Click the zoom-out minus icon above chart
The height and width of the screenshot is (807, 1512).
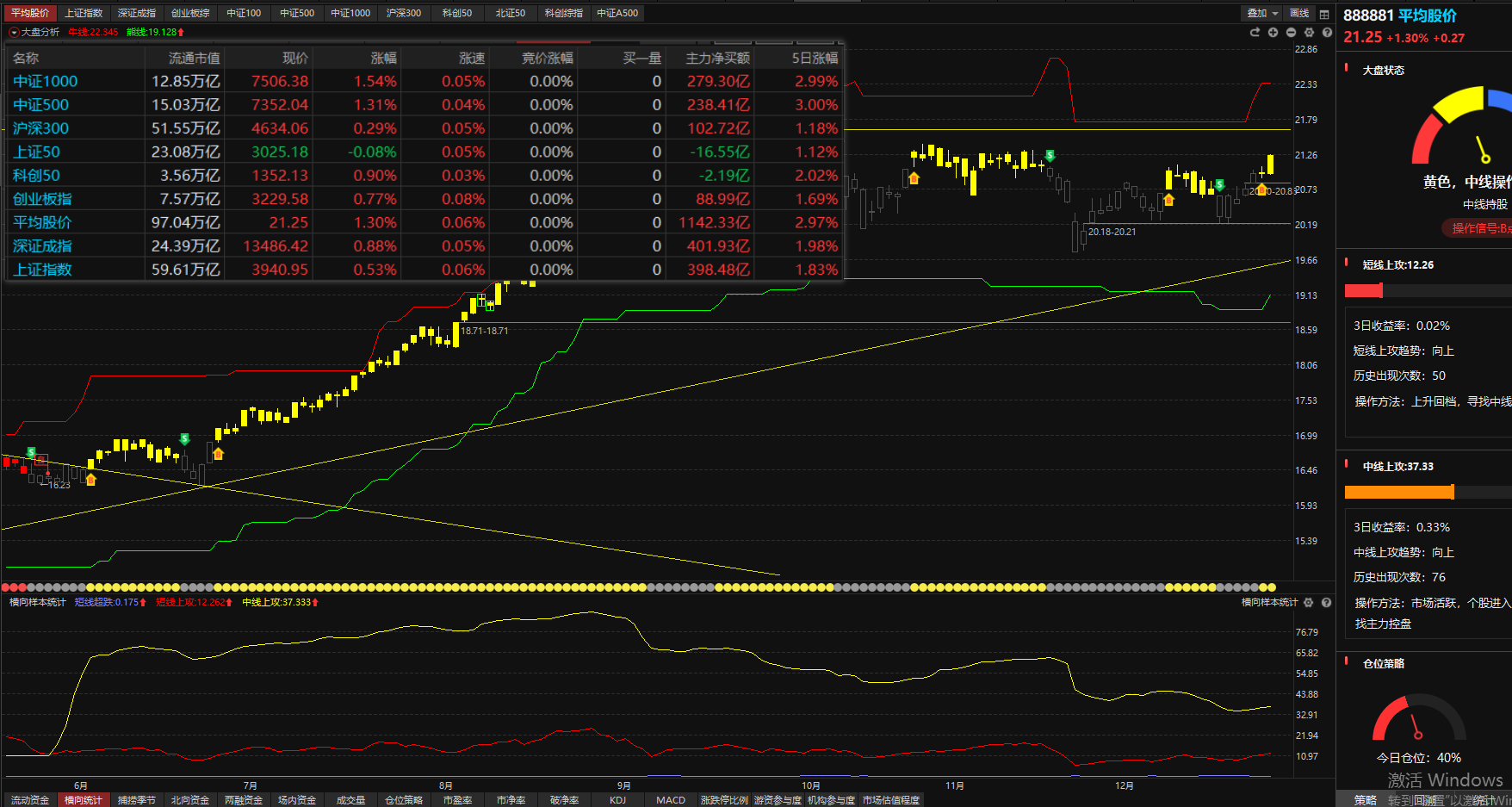[1291, 33]
